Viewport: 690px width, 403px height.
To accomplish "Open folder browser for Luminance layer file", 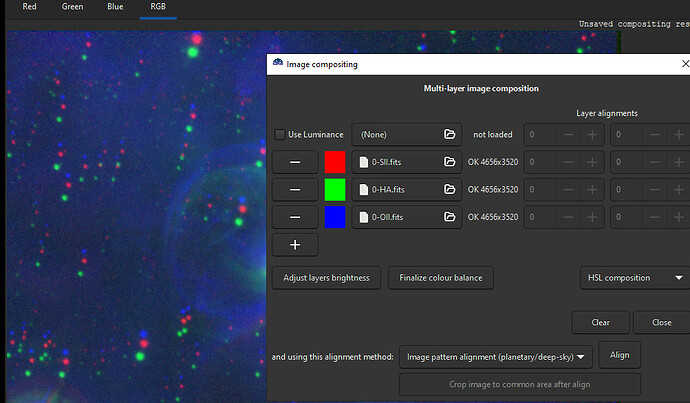I will click(x=450, y=134).
